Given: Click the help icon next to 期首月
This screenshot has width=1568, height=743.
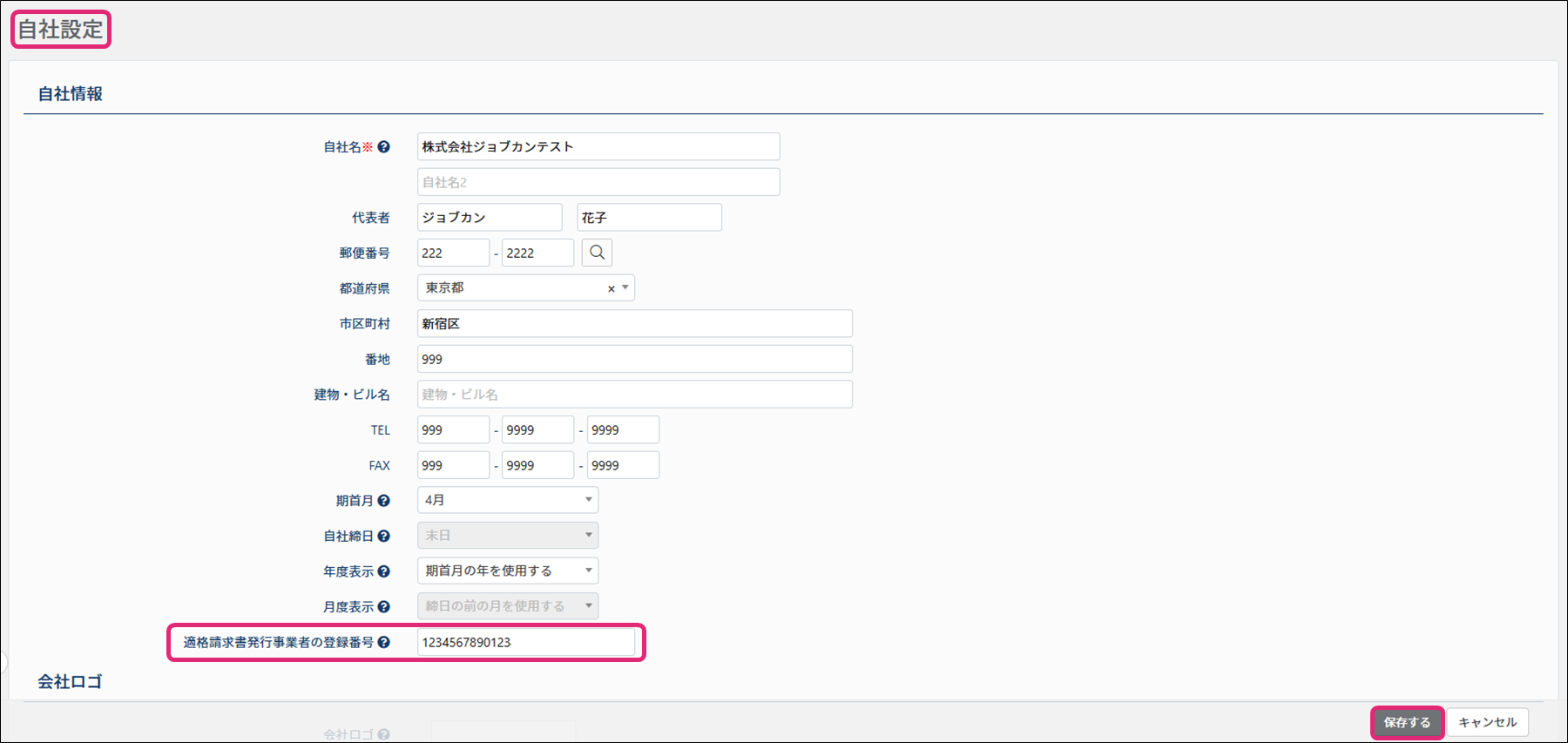Looking at the screenshot, I should [383, 501].
